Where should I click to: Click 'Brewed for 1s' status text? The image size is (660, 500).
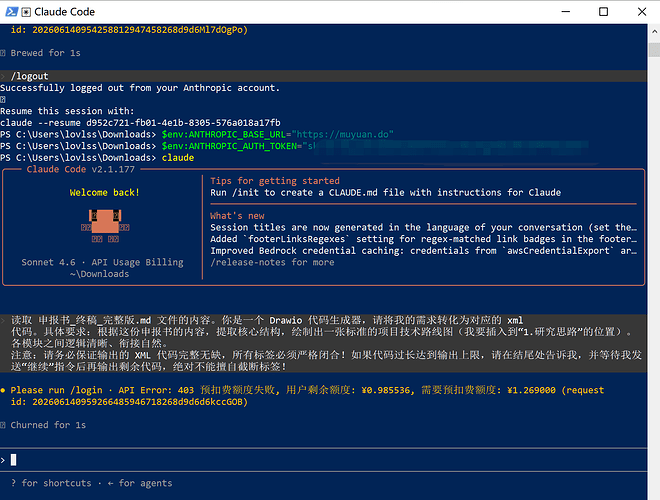pos(45,53)
